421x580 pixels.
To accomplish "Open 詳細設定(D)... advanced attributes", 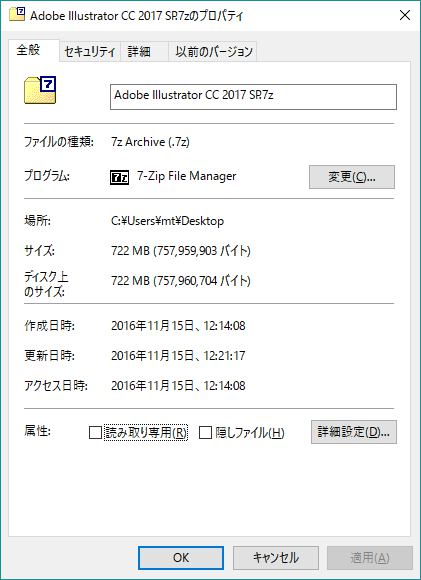I will tap(354, 432).
